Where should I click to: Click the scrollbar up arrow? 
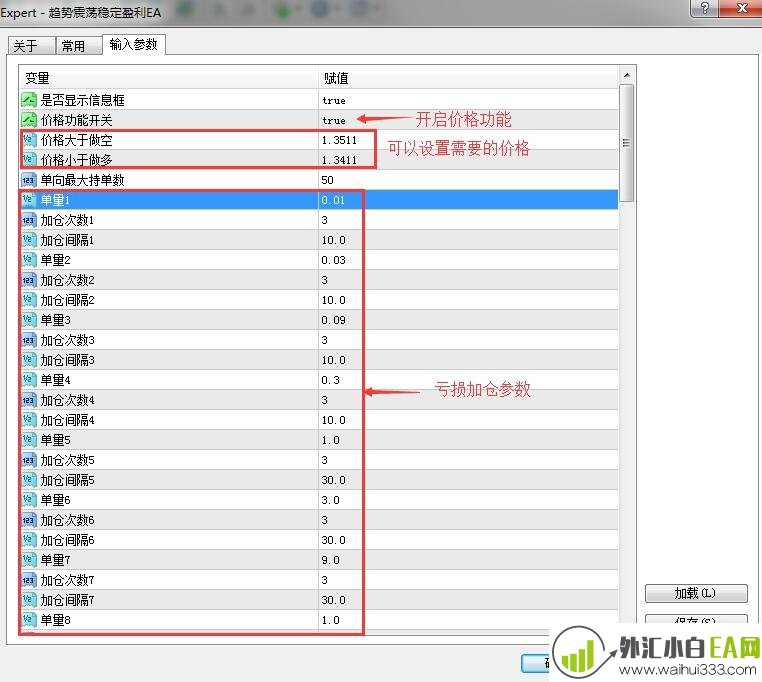click(627, 75)
